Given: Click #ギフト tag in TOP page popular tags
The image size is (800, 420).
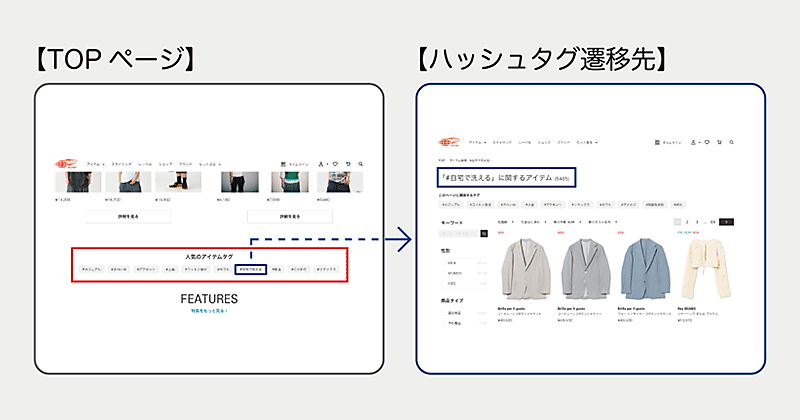Looking at the screenshot, I should [x=223, y=269].
